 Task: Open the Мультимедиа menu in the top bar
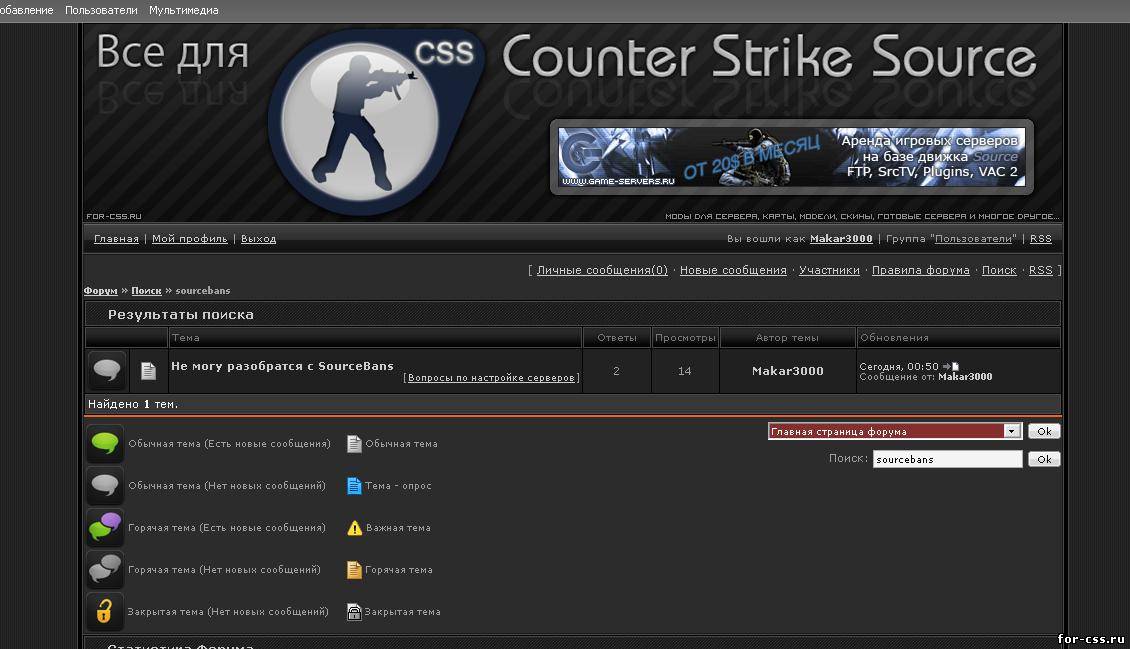[184, 10]
